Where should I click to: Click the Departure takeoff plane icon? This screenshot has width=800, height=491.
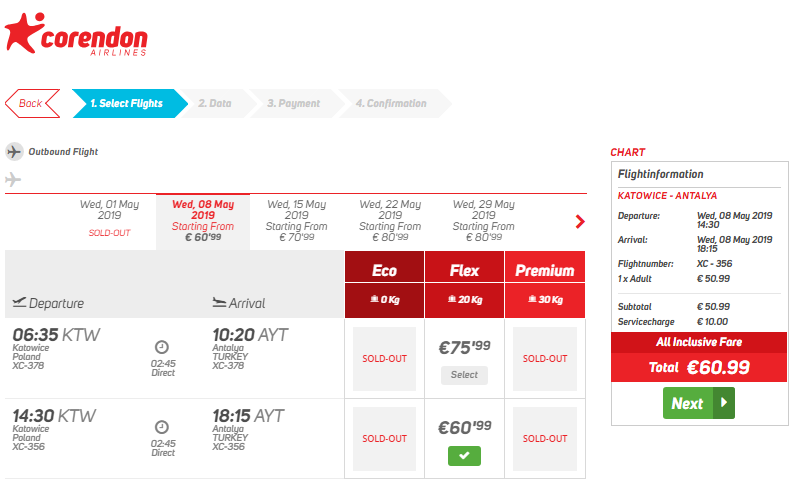click(x=19, y=302)
